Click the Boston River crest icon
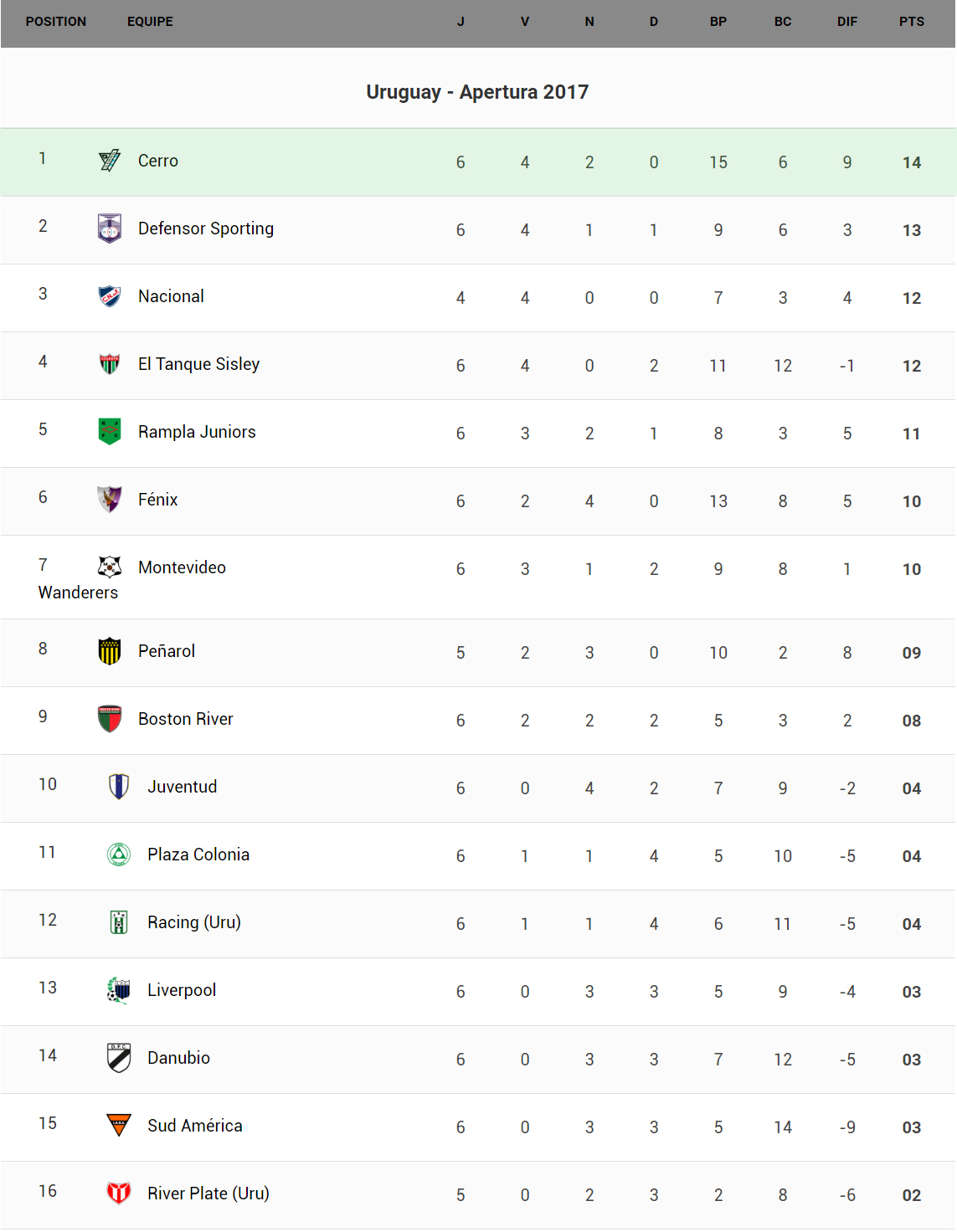Viewport: 957px width, 1232px height. click(x=110, y=719)
